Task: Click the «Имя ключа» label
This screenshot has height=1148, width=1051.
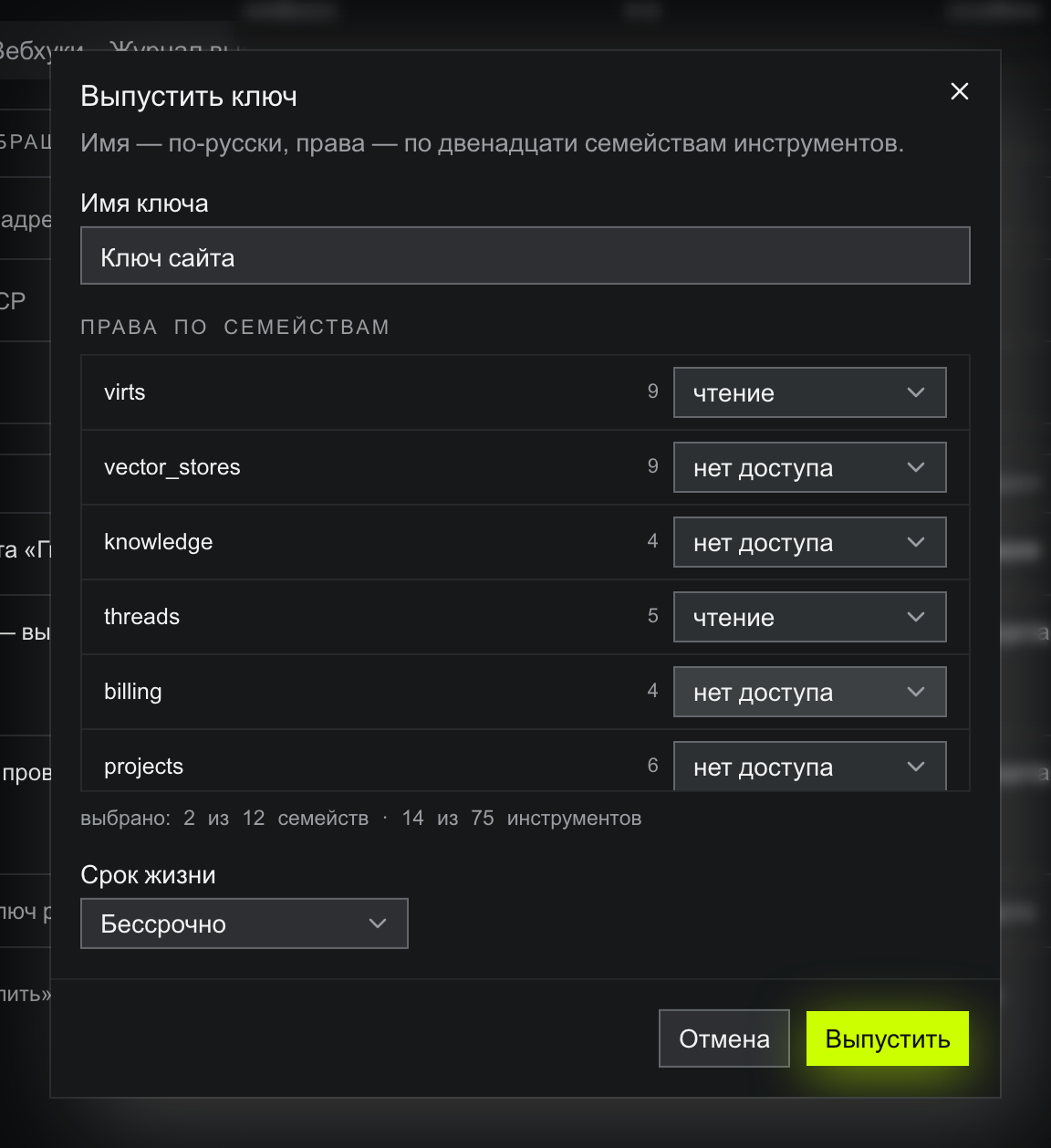Action: 145,204
